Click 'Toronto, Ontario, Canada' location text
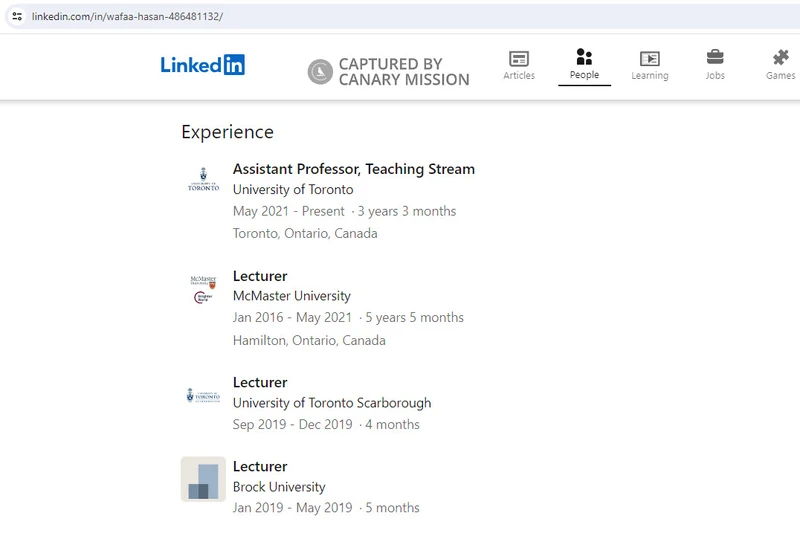The width and height of the screenshot is (800, 536). tap(305, 234)
